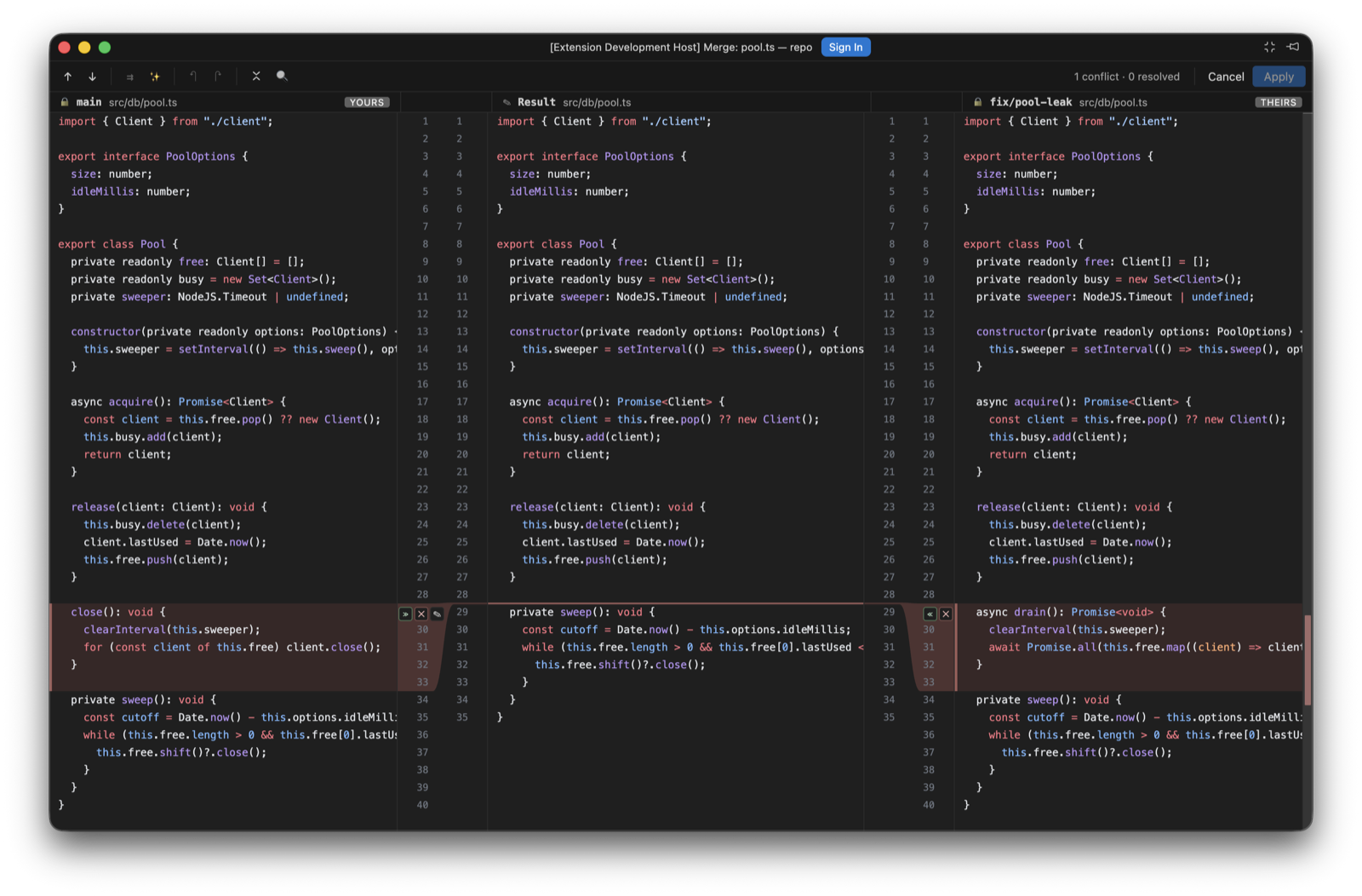The image size is (1362, 896).
Task: Click the pencil edit icon beside YOURS conflict
Action: click(437, 614)
